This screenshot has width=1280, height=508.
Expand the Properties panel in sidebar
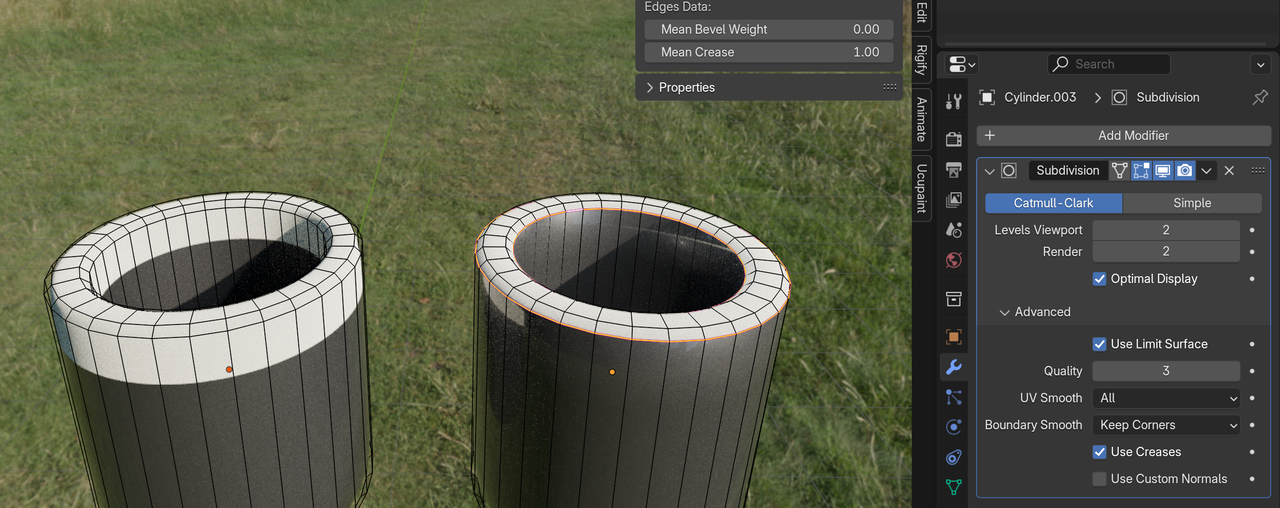pyautogui.click(x=650, y=87)
